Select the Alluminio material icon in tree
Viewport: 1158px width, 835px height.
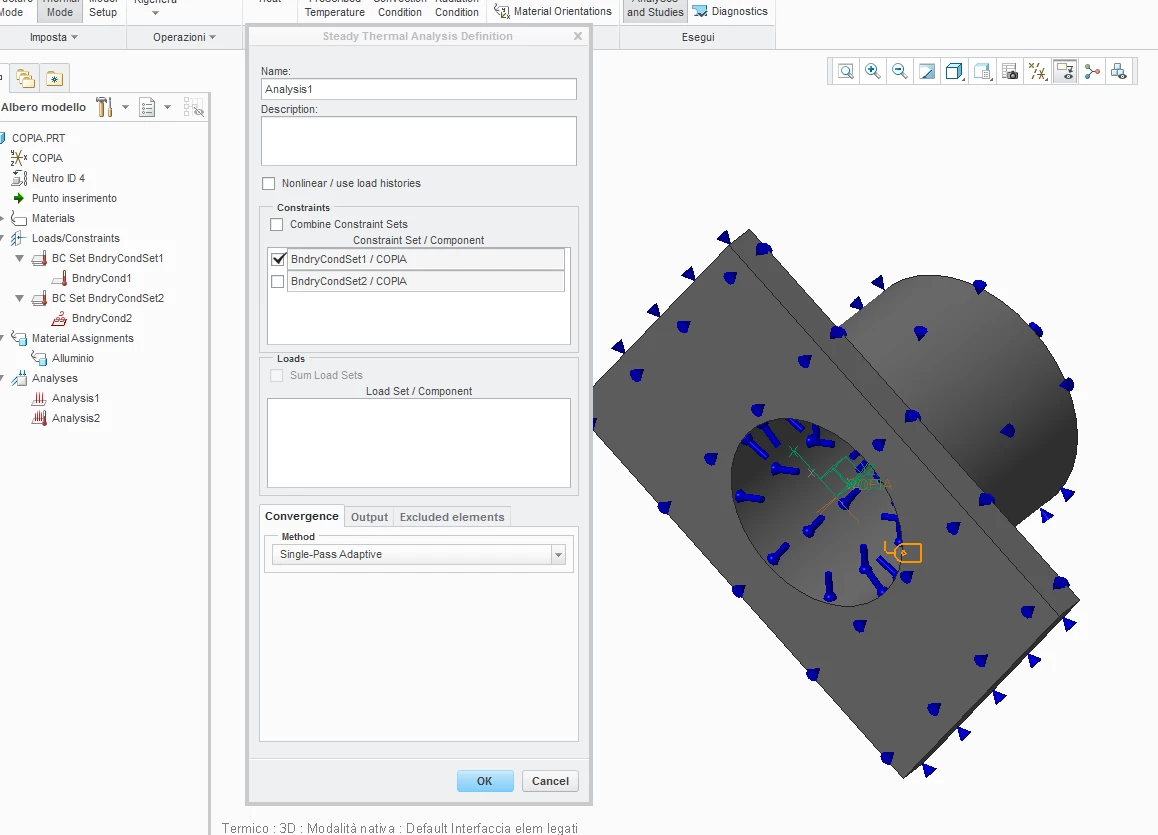pyautogui.click(x=39, y=358)
